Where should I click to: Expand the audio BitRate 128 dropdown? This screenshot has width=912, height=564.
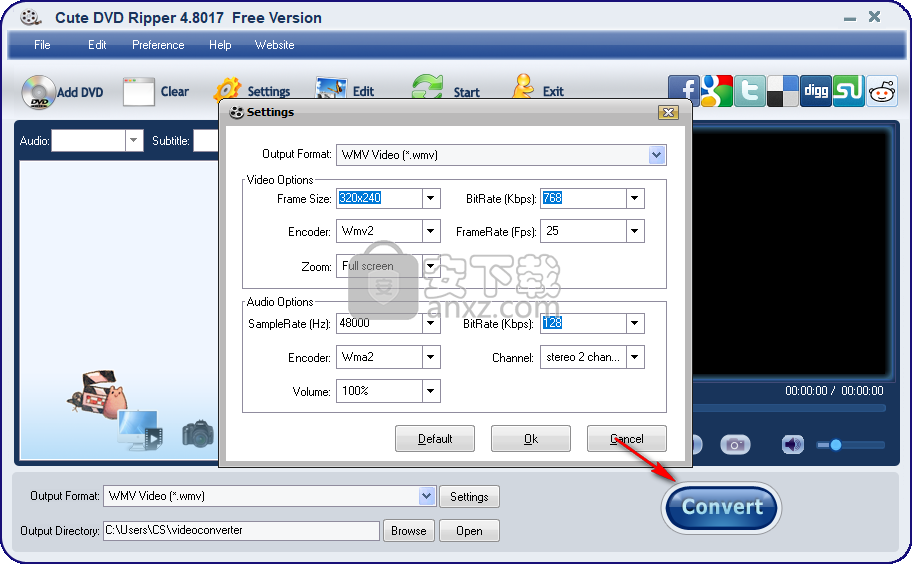tap(635, 323)
